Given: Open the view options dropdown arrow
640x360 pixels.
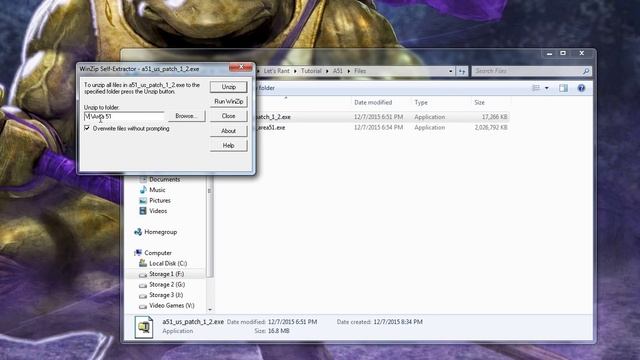Looking at the screenshot, I should [x=547, y=88].
